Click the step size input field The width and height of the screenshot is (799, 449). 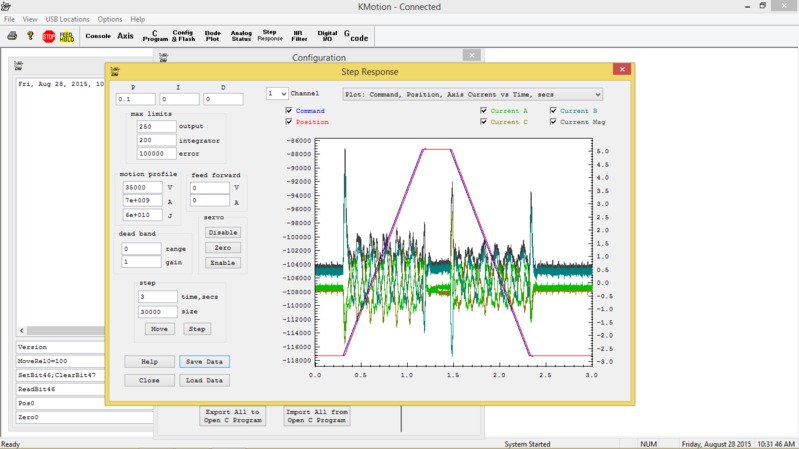click(157, 312)
